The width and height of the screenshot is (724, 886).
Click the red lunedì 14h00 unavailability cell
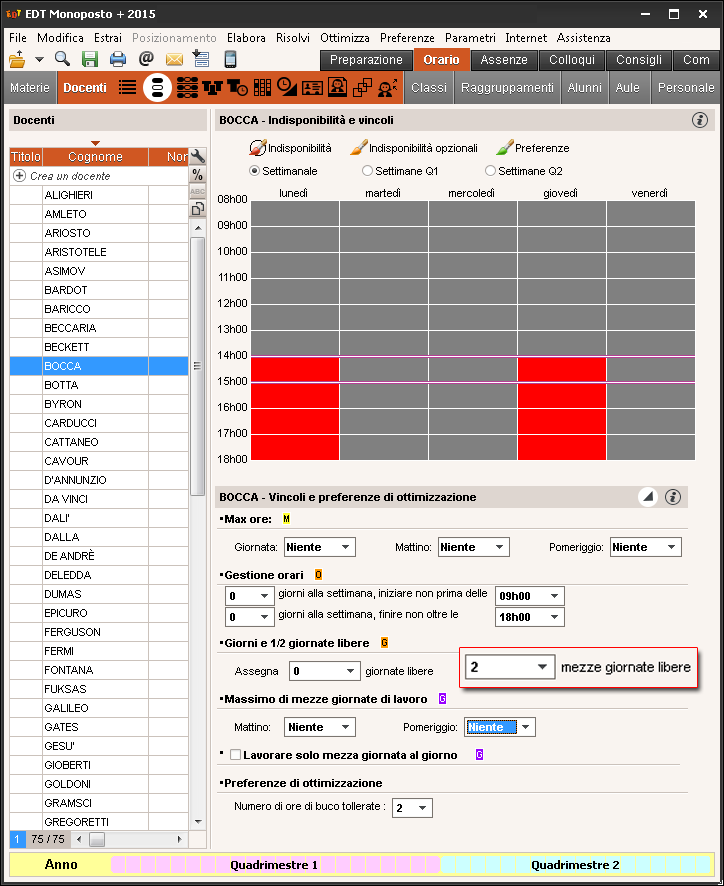tap(295, 370)
